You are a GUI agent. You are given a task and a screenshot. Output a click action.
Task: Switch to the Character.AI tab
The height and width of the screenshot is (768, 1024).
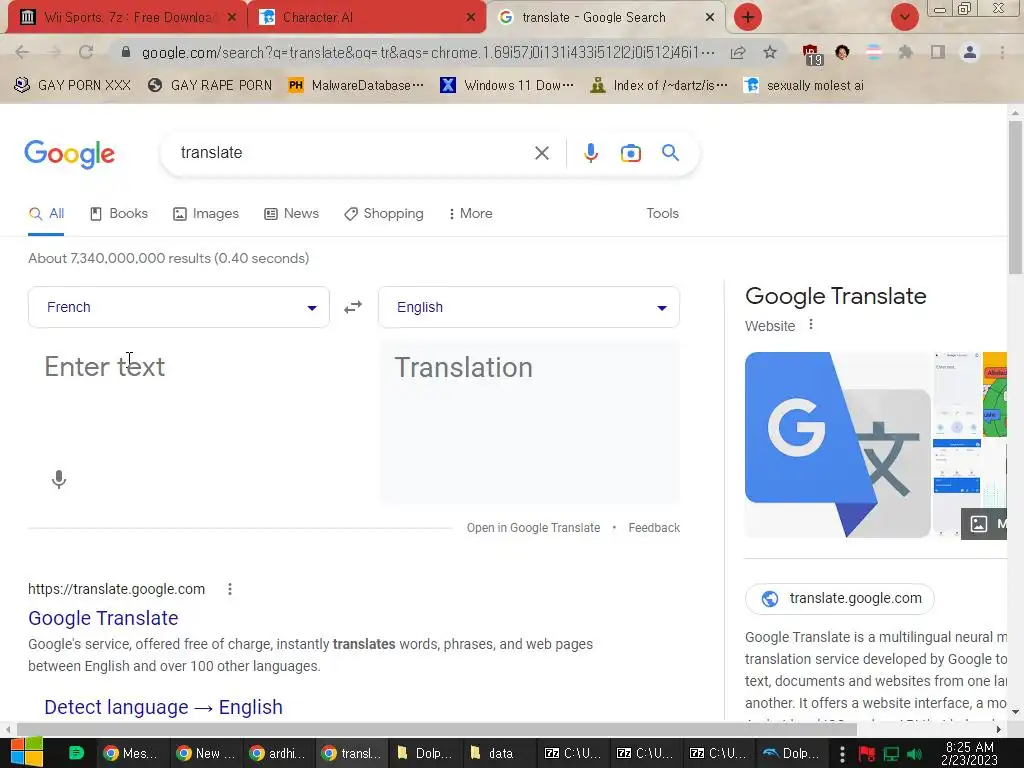click(368, 17)
